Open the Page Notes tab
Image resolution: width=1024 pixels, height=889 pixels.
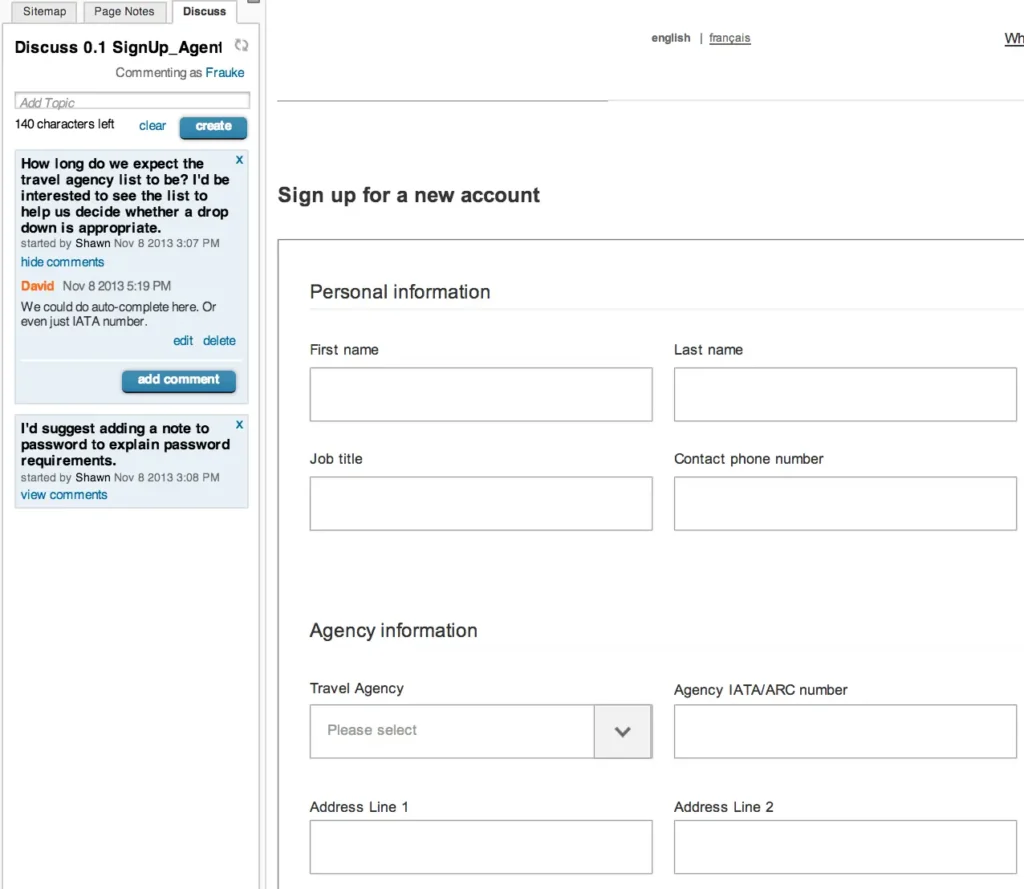click(124, 12)
